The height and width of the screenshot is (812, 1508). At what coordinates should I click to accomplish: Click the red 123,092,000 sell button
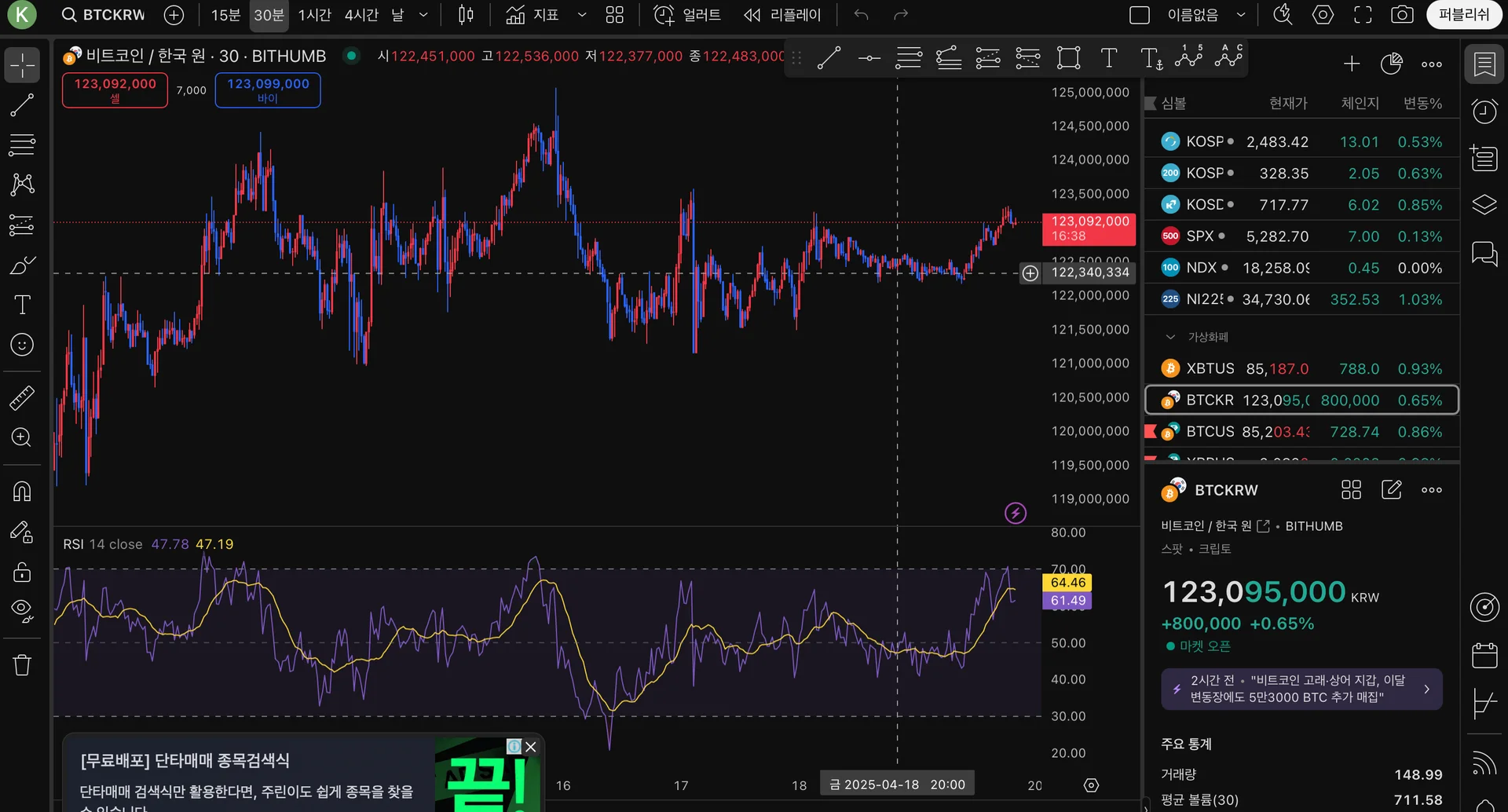[x=115, y=90]
